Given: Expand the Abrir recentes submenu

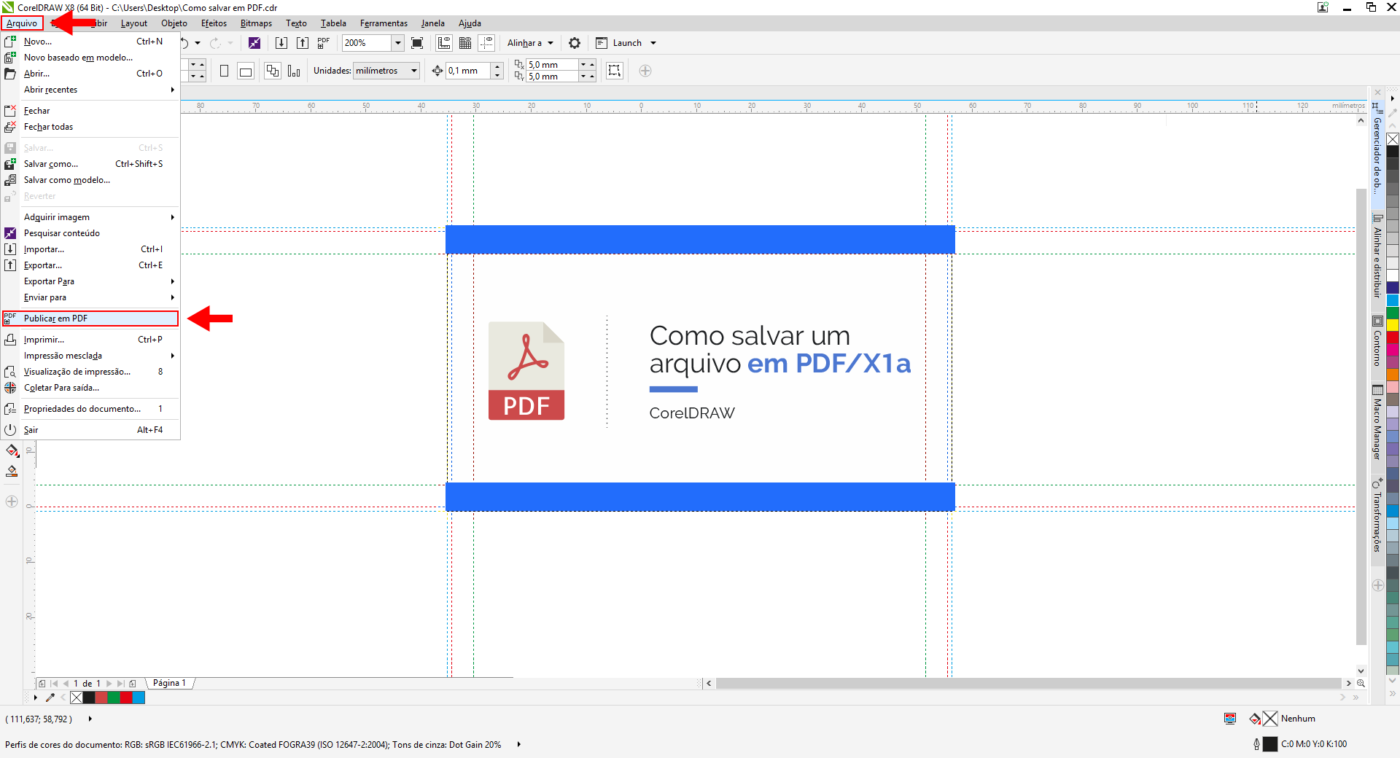Looking at the screenshot, I should [x=90, y=90].
